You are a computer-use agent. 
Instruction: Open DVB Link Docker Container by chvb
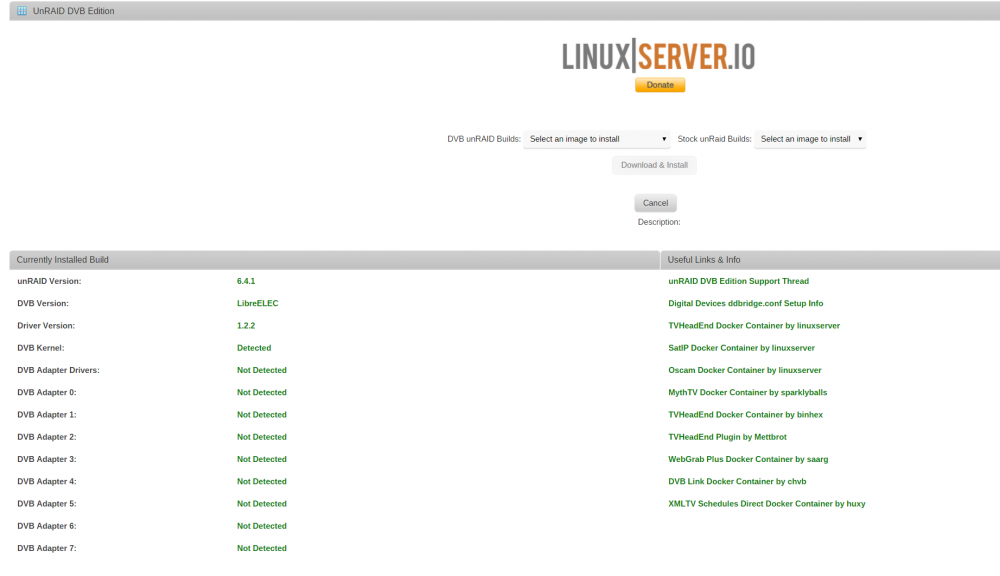[737, 482]
